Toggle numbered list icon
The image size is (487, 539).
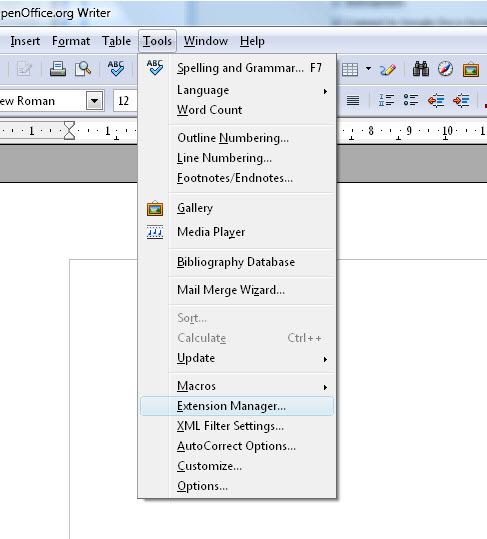click(386, 101)
